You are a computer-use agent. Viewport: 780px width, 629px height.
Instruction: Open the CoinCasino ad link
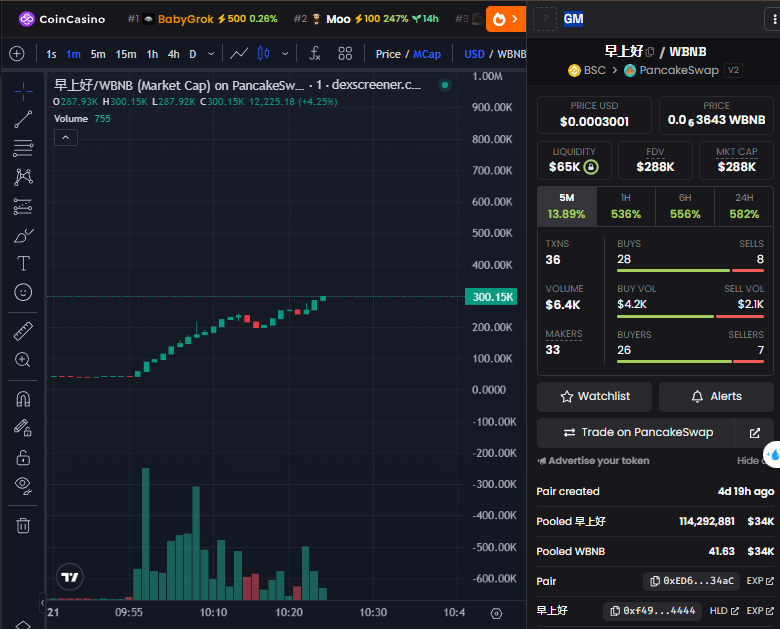click(x=62, y=19)
